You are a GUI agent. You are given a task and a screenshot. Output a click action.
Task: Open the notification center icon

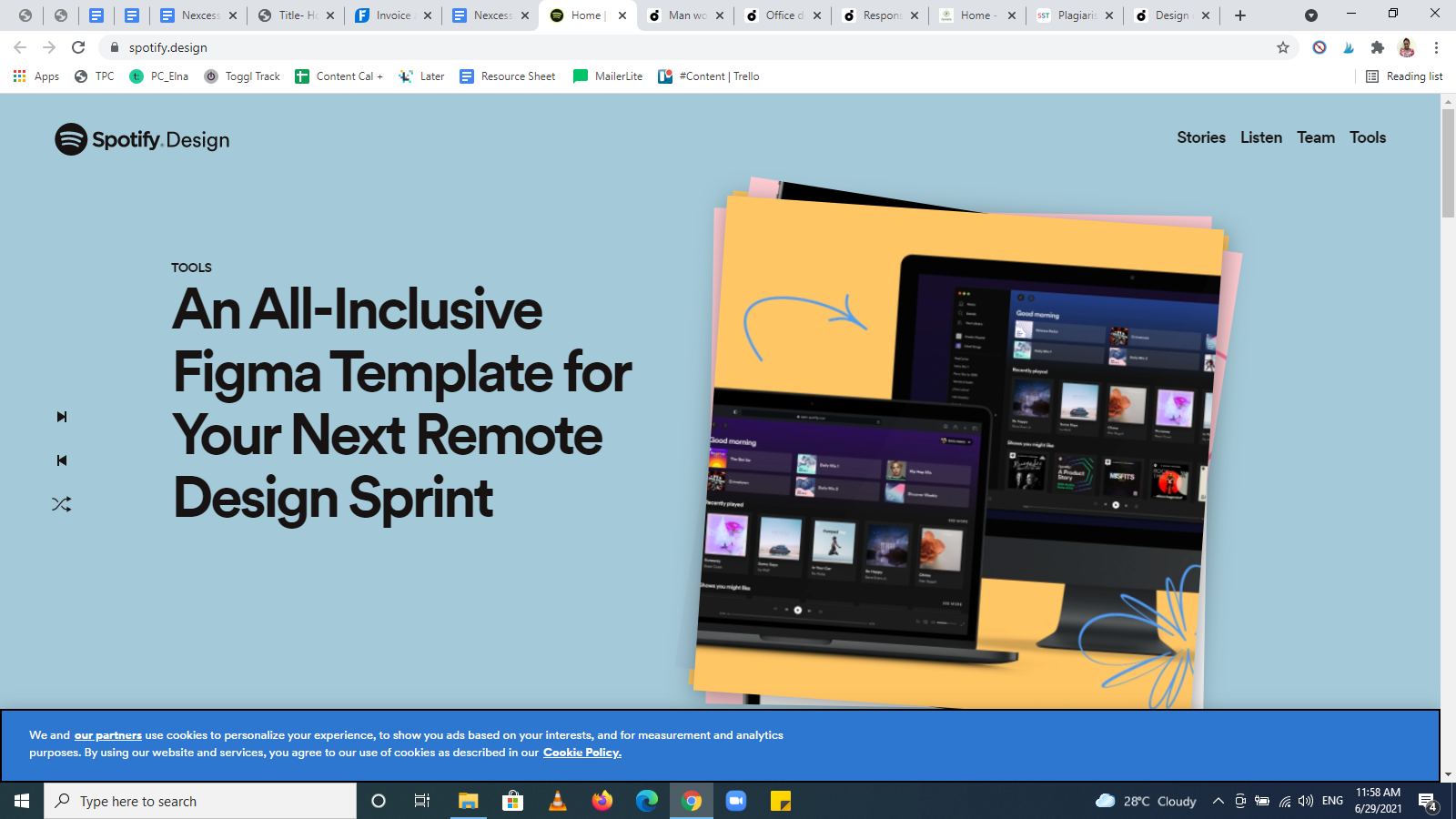tap(1429, 802)
